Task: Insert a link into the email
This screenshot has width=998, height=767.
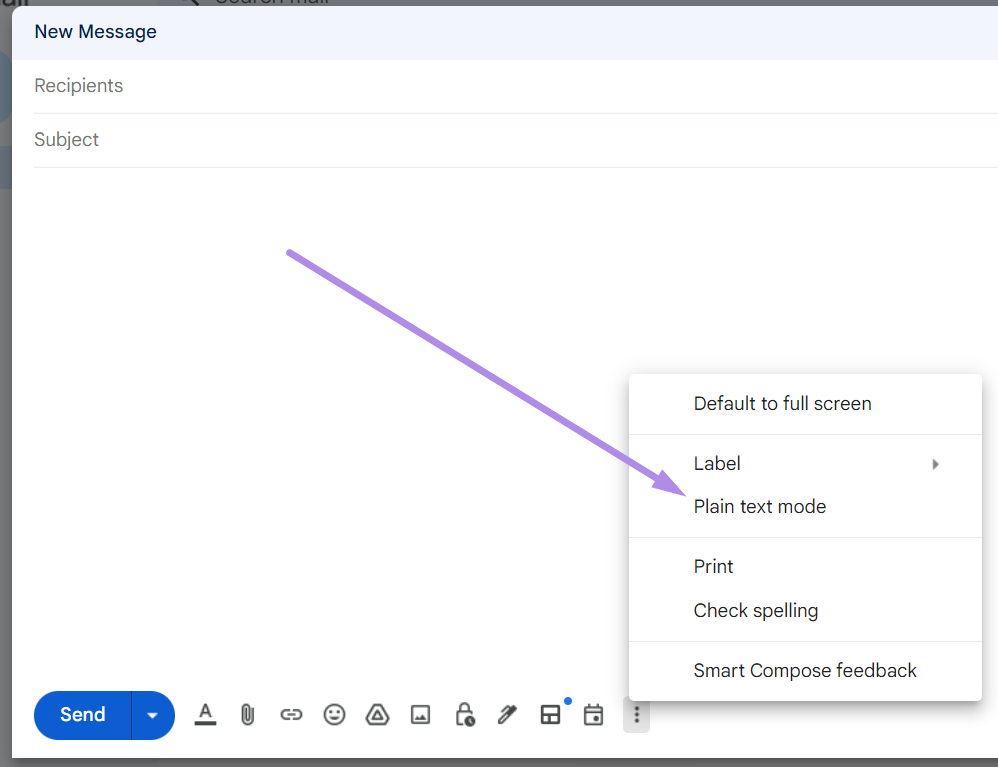Action: (x=291, y=715)
